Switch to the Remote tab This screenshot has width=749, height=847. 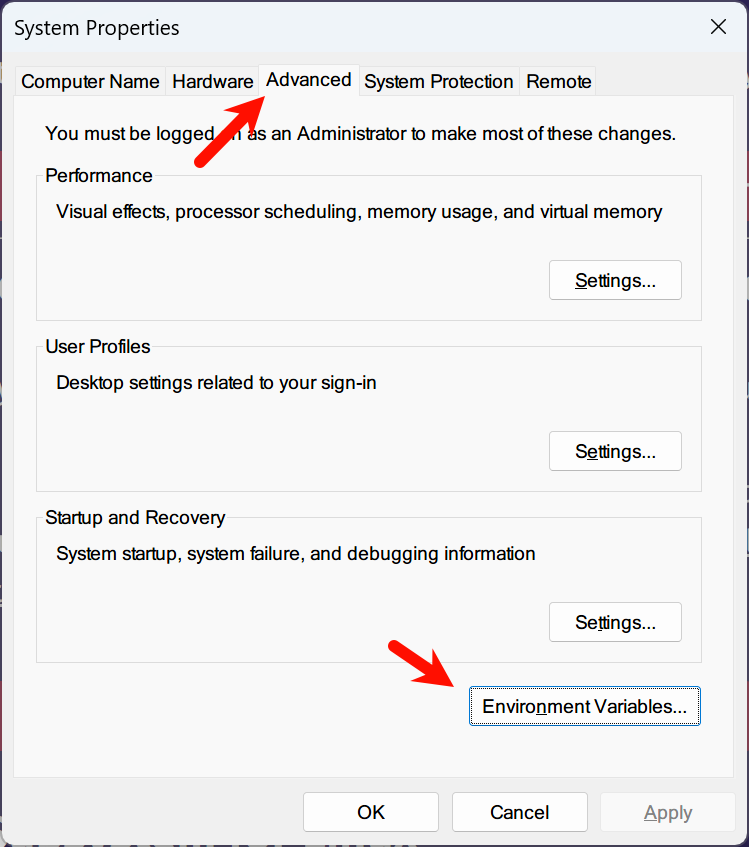[x=559, y=82]
